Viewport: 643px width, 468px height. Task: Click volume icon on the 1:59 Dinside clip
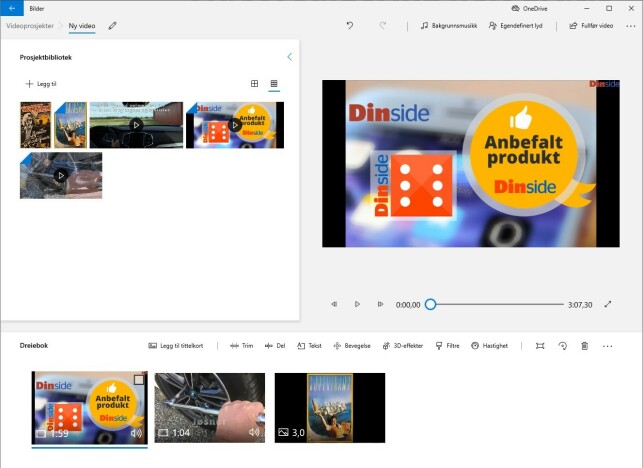136,433
